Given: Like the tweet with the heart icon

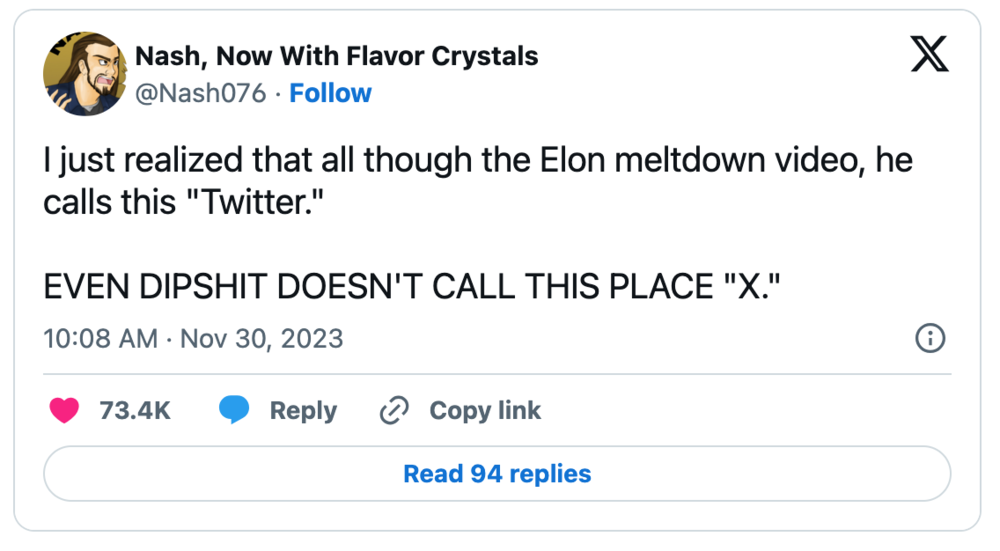Looking at the screenshot, I should tap(65, 411).
